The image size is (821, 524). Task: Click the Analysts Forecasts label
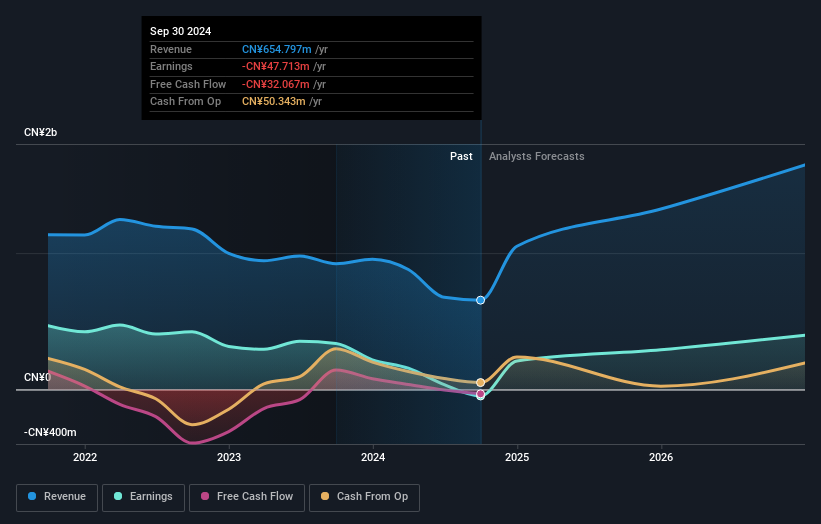[537, 156]
